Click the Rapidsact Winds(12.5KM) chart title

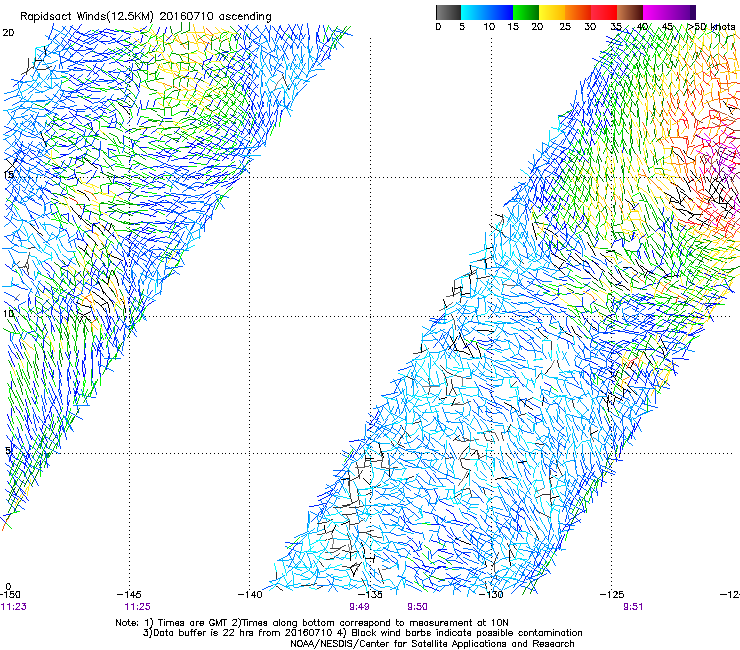coord(145,17)
